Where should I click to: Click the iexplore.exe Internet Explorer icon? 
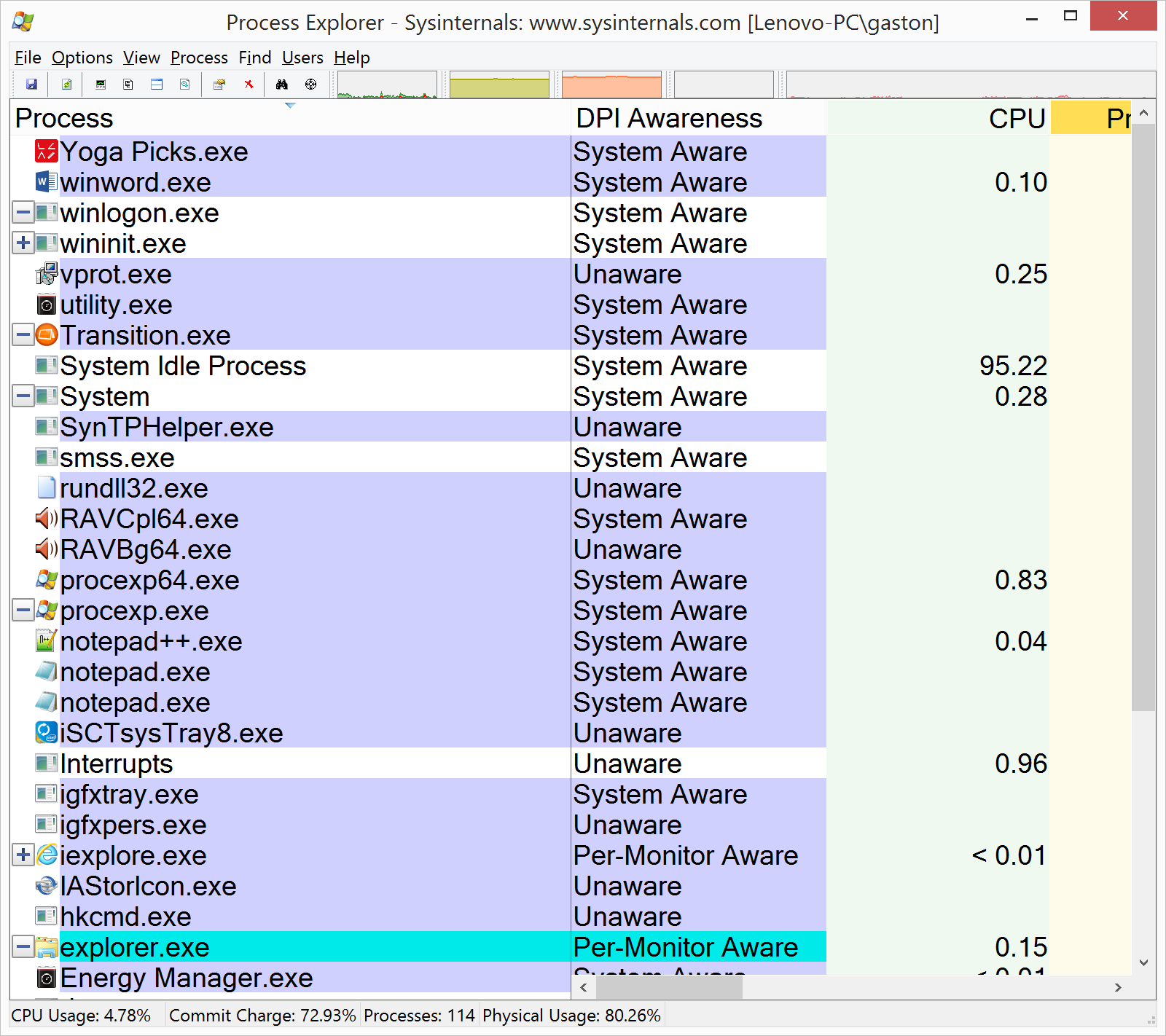tap(47, 855)
